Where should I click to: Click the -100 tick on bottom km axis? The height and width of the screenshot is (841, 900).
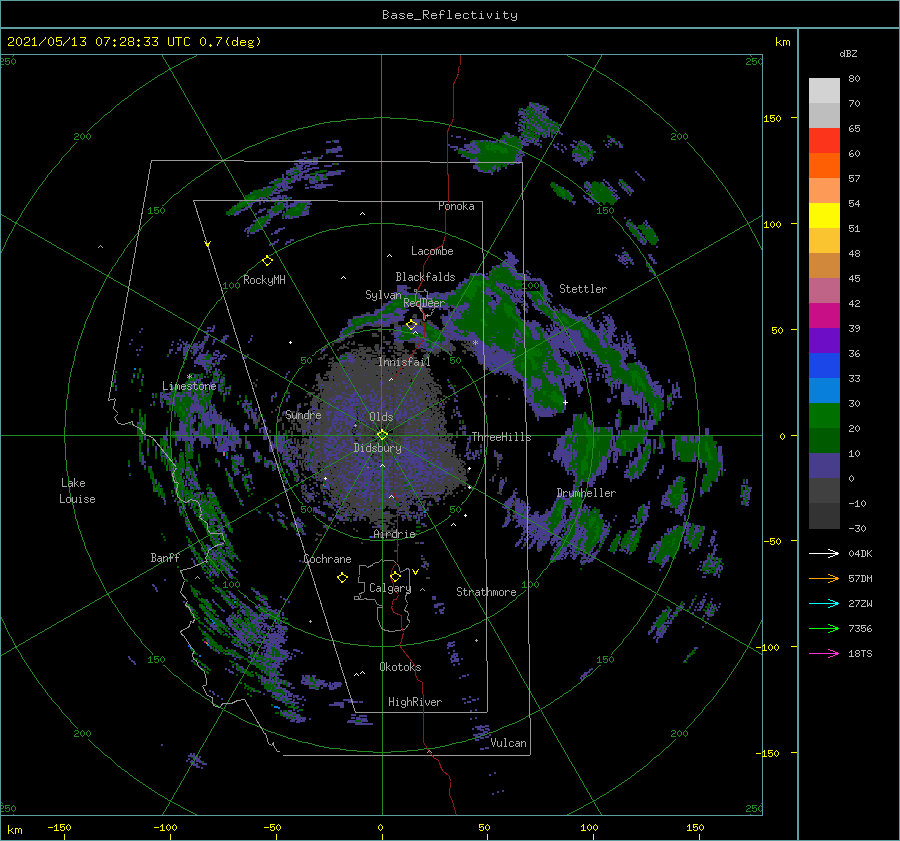(x=165, y=827)
